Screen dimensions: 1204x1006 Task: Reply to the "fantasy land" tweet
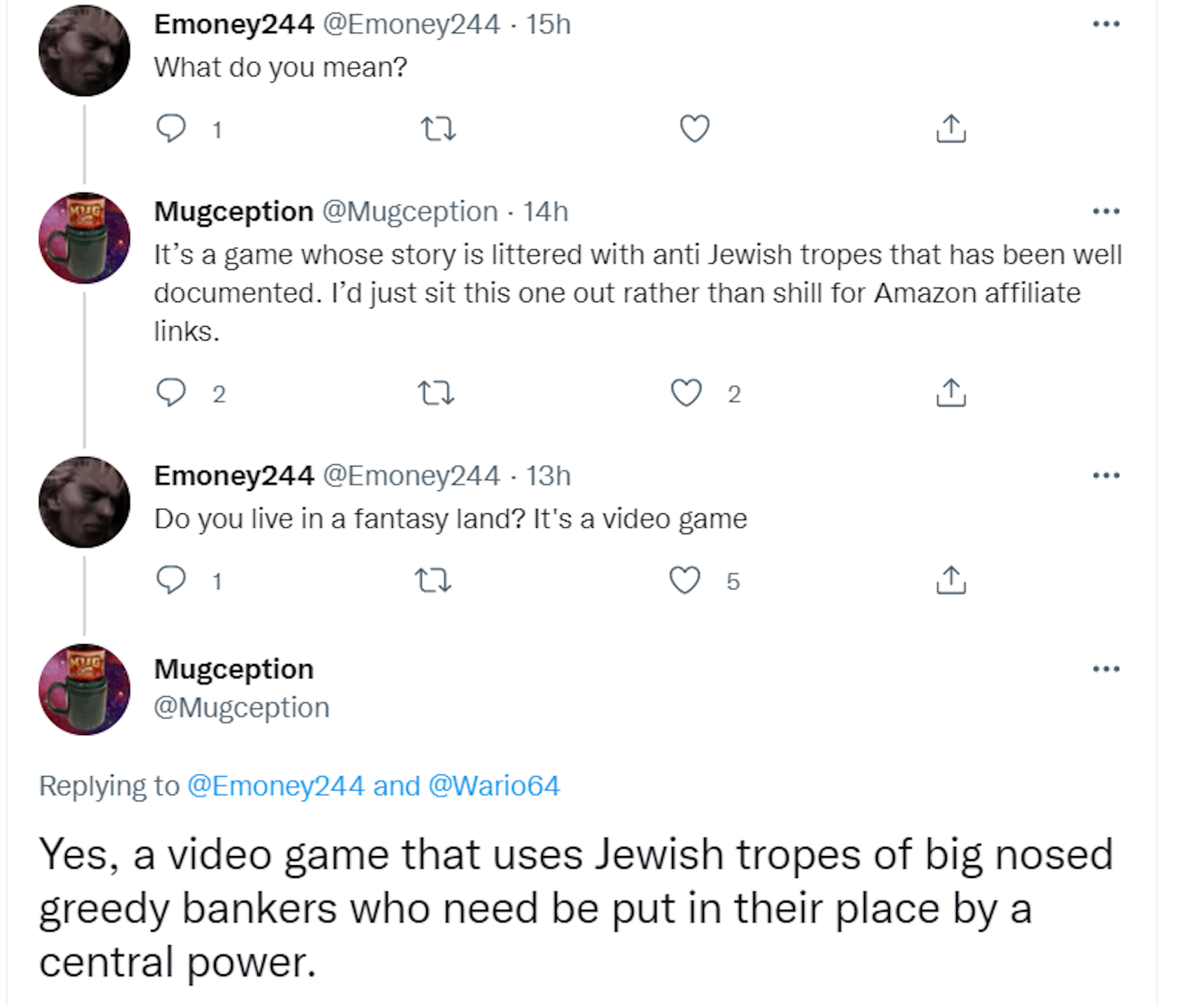tap(171, 580)
